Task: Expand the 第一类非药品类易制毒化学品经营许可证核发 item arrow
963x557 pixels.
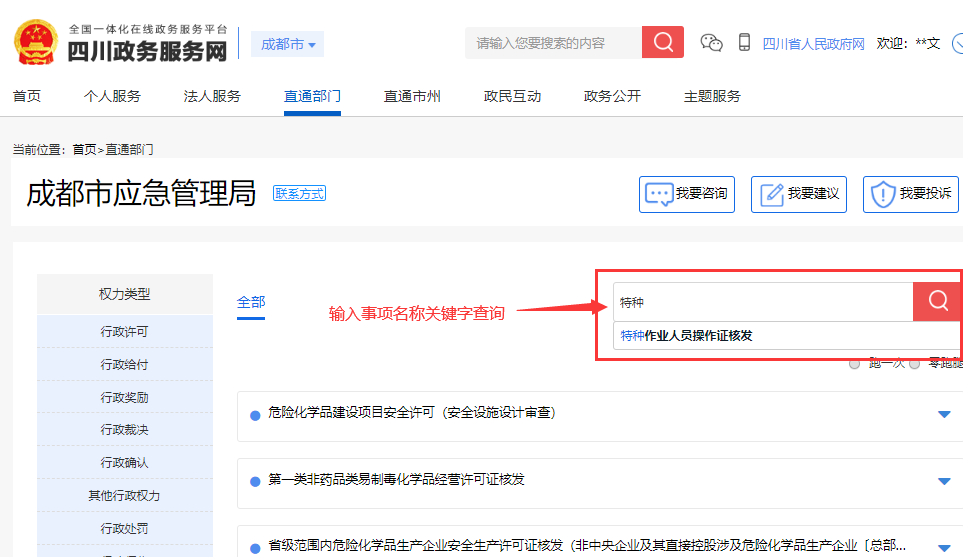Action: point(944,480)
